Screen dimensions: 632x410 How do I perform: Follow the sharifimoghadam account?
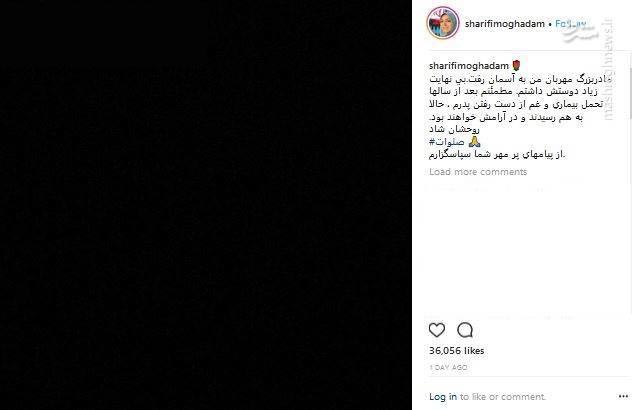tap(571, 24)
